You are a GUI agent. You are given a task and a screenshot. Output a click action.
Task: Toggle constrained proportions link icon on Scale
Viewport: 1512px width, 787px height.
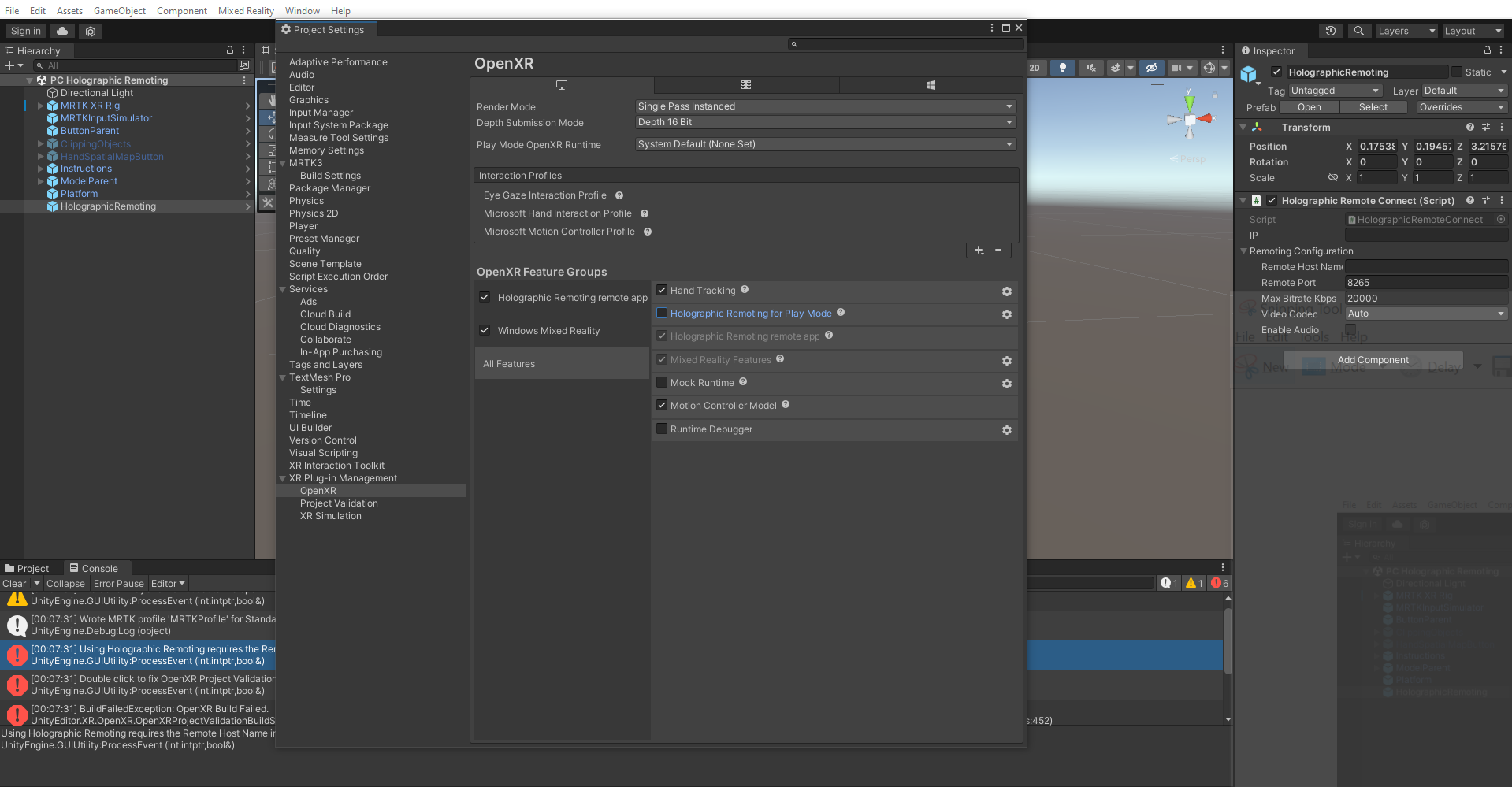pyautogui.click(x=1333, y=177)
